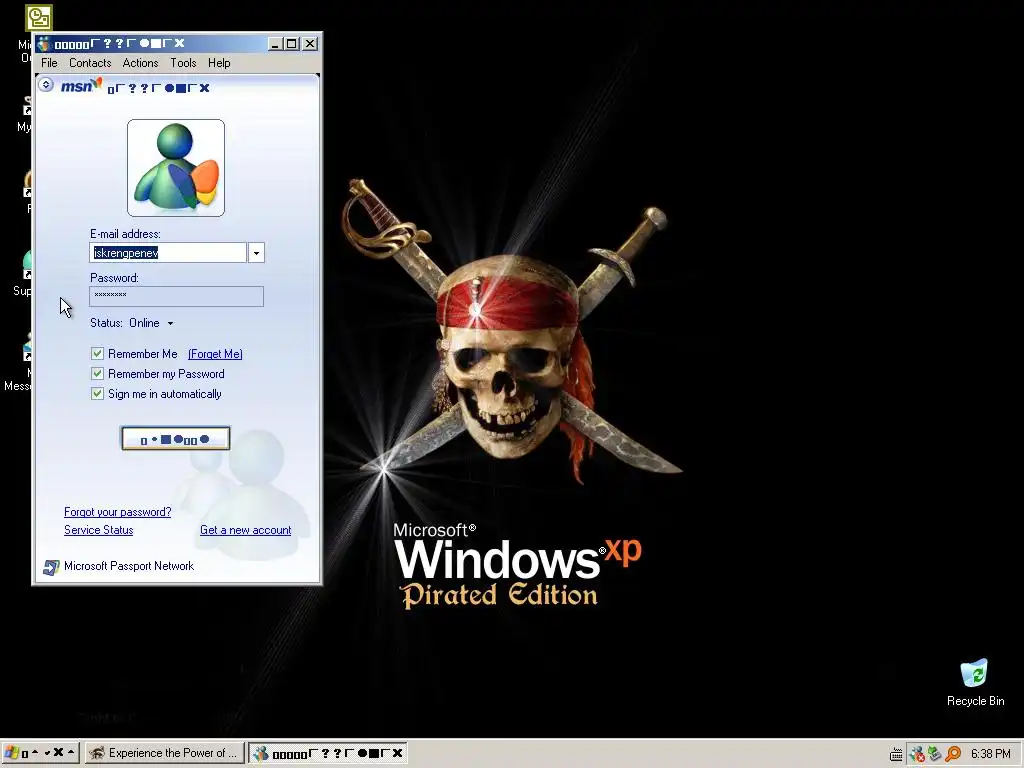Image resolution: width=1024 pixels, height=768 pixels.
Task: Select the MSN Messenger taskbar button
Action: [328, 753]
